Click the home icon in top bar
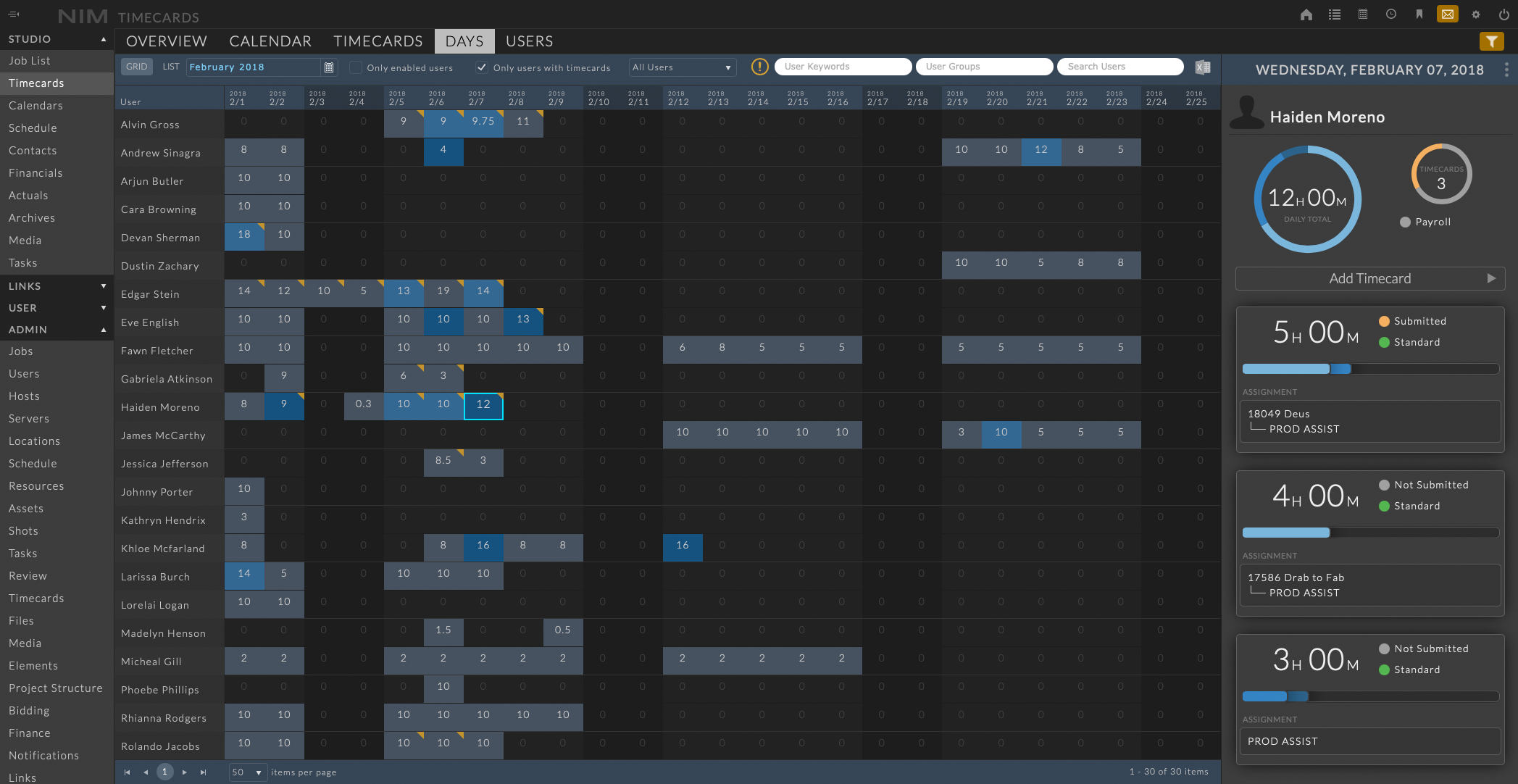The image size is (1518, 784). (1306, 14)
